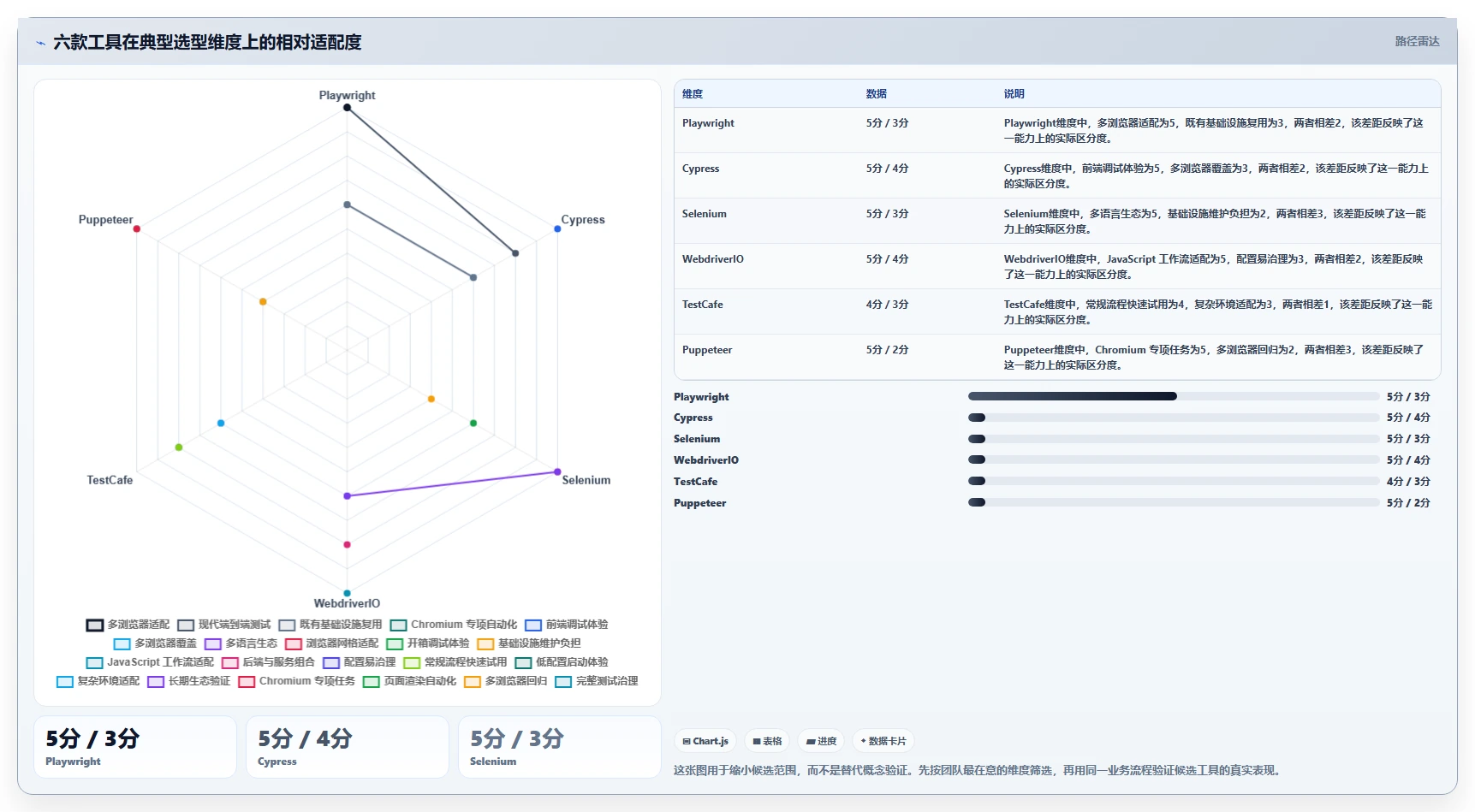Click the Selenium progress bar
1475x812 pixels.
[1174, 439]
